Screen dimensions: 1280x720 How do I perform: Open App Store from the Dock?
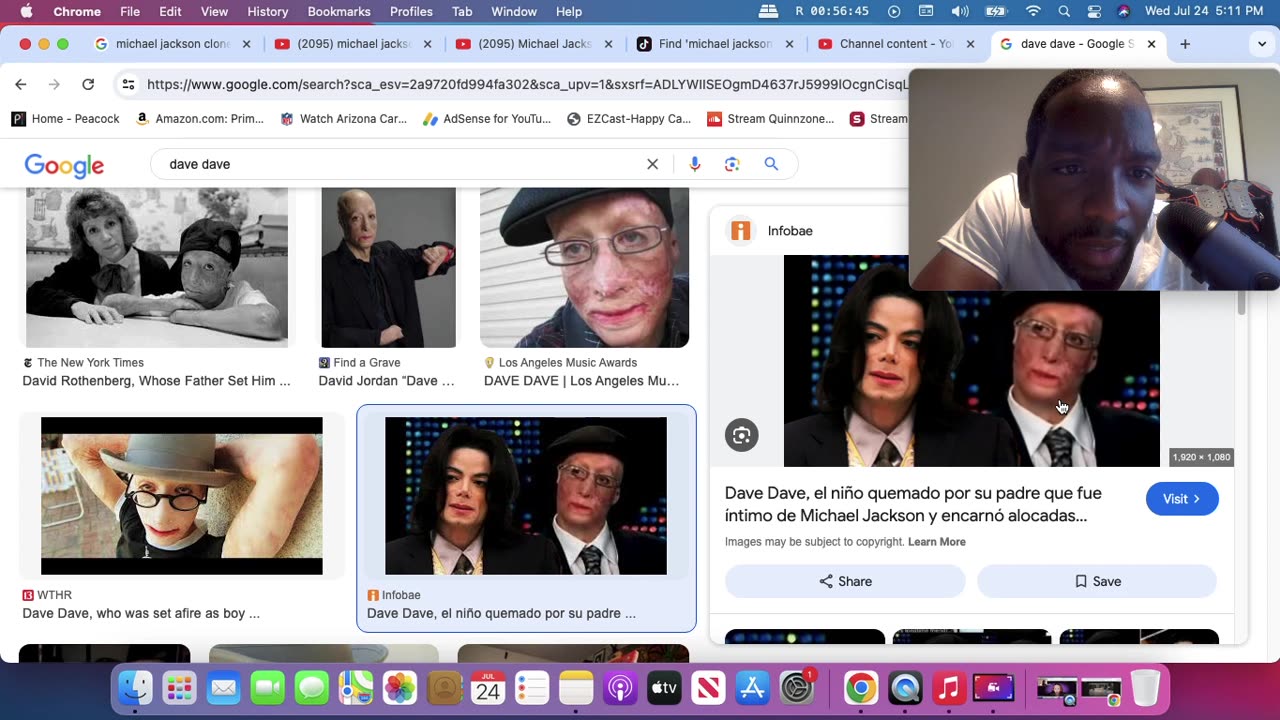[x=752, y=688]
